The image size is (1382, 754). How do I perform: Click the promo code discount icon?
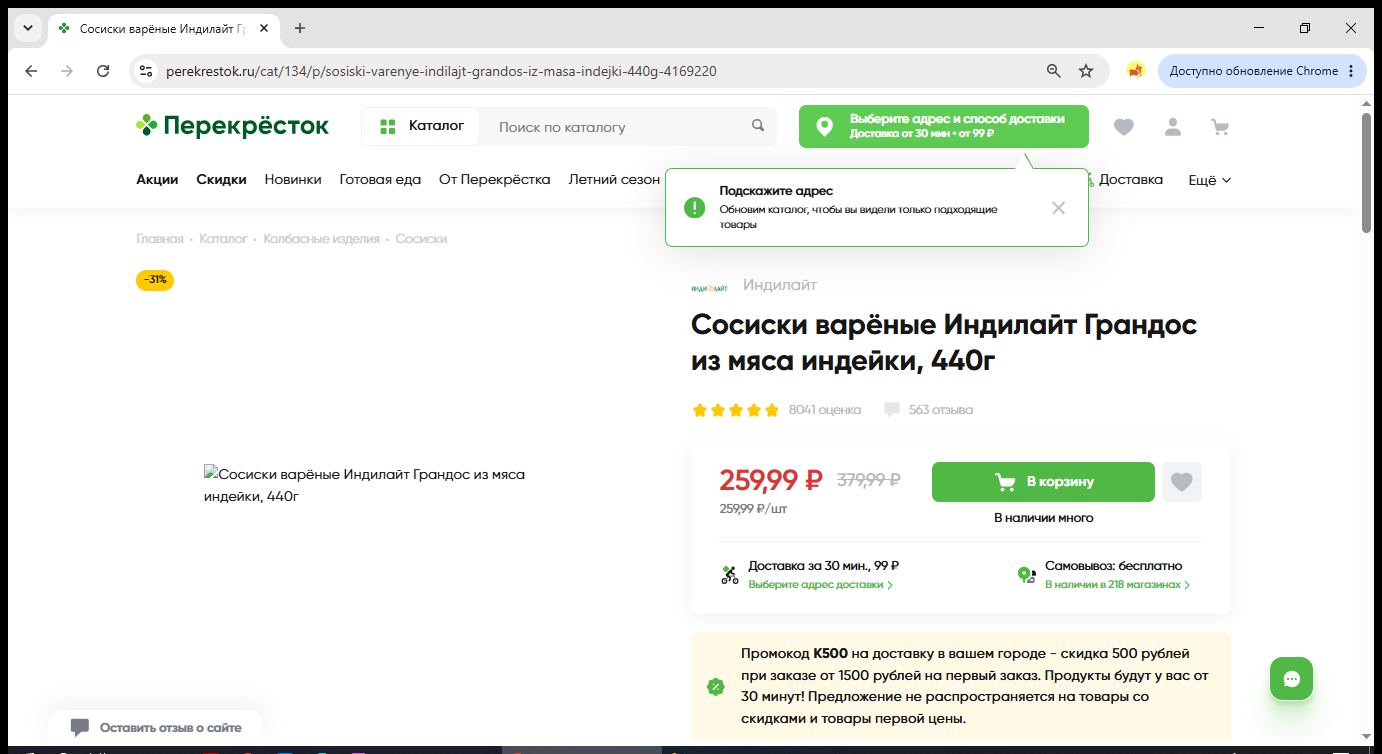(x=715, y=687)
